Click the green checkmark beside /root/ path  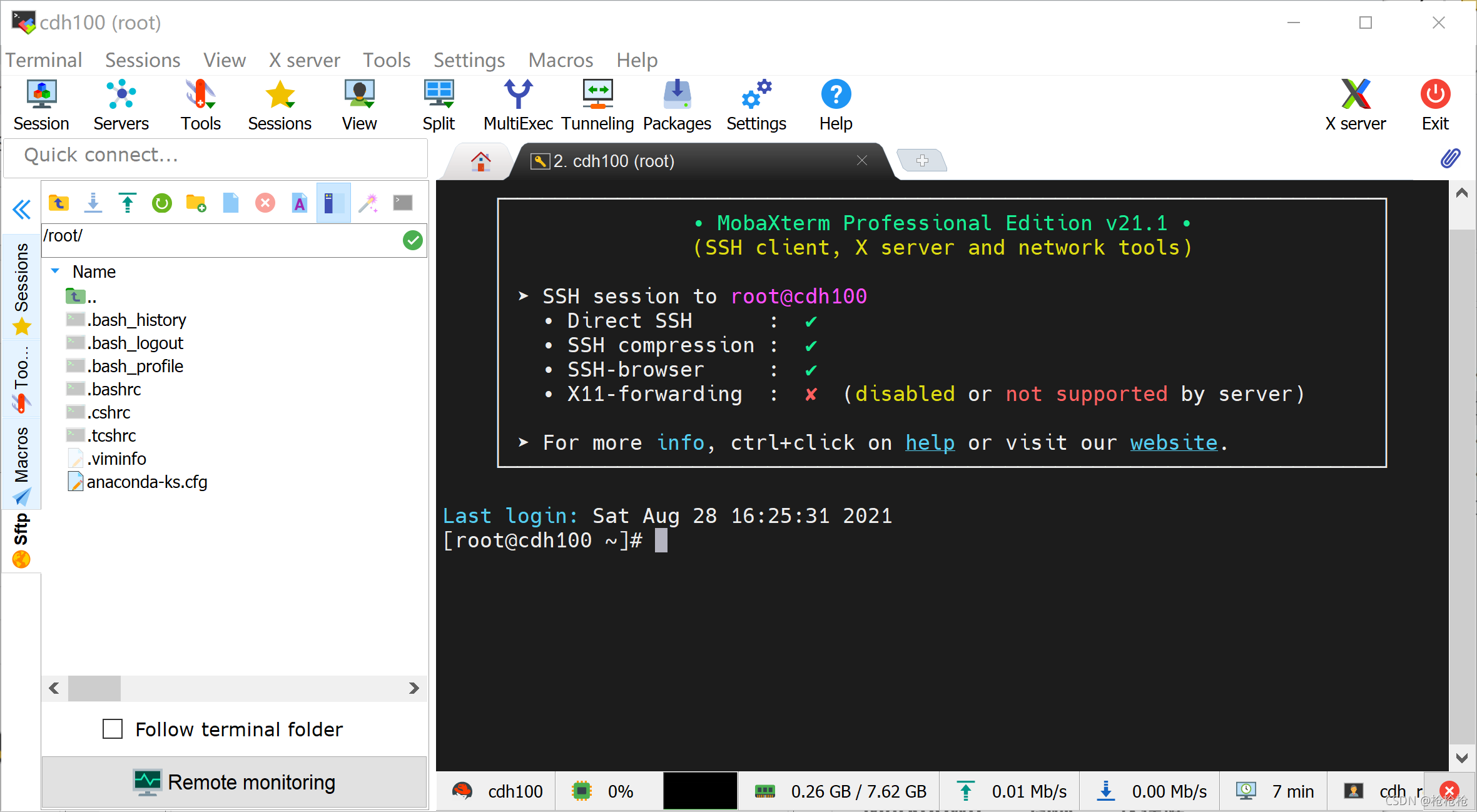(413, 240)
